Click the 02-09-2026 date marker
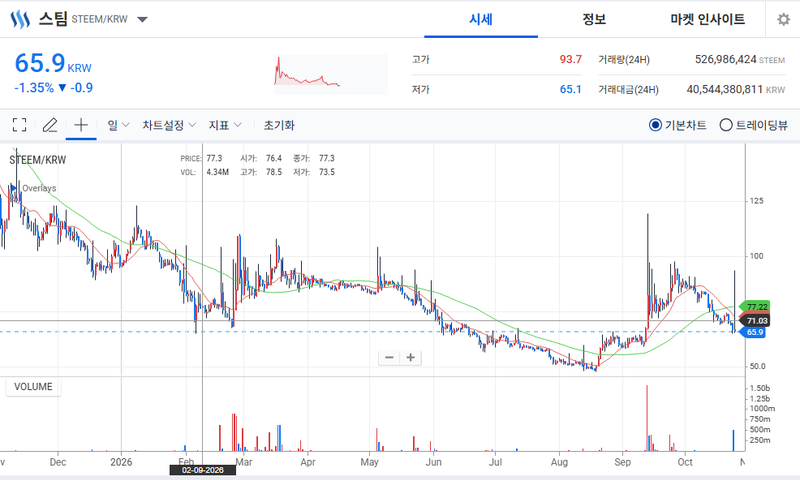 coord(203,470)
